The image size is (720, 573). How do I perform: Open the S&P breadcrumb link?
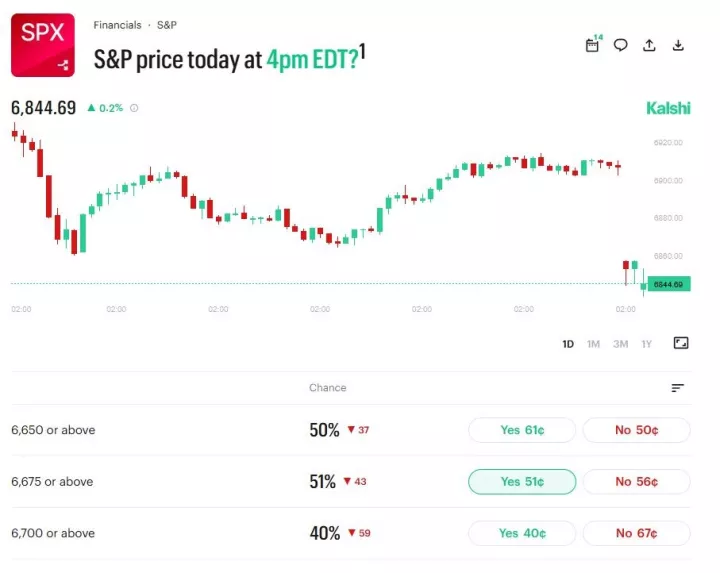(x=167, y=25)
